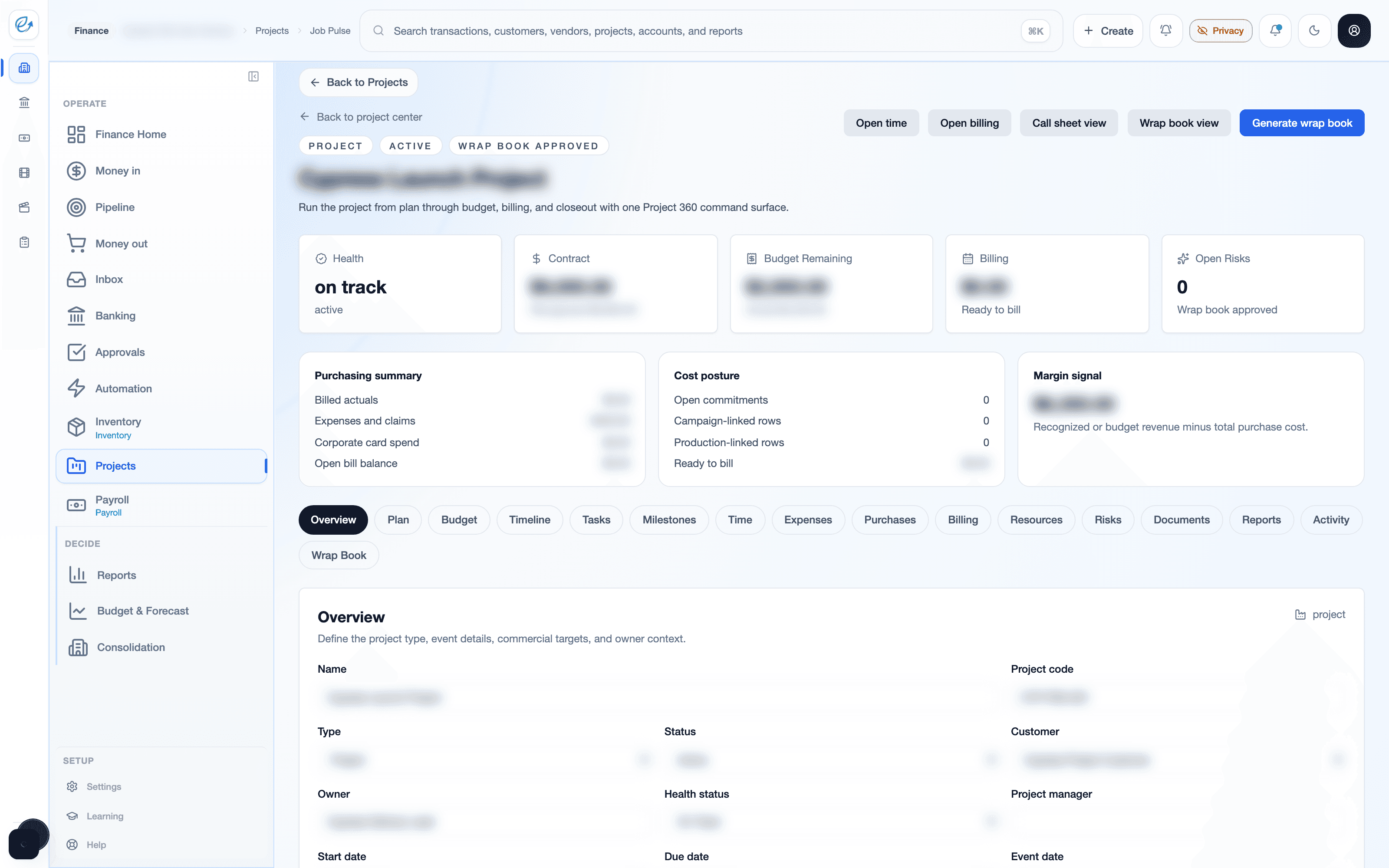Viewport: 1389px width, 868px height.
Task: Switch to the Wrap Book tab
Action: pos(339,555)
